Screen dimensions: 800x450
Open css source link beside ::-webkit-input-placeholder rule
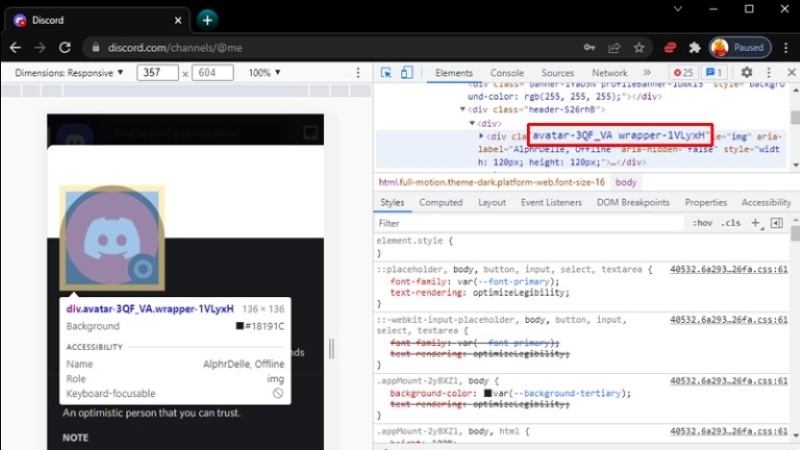click(729, 320)
